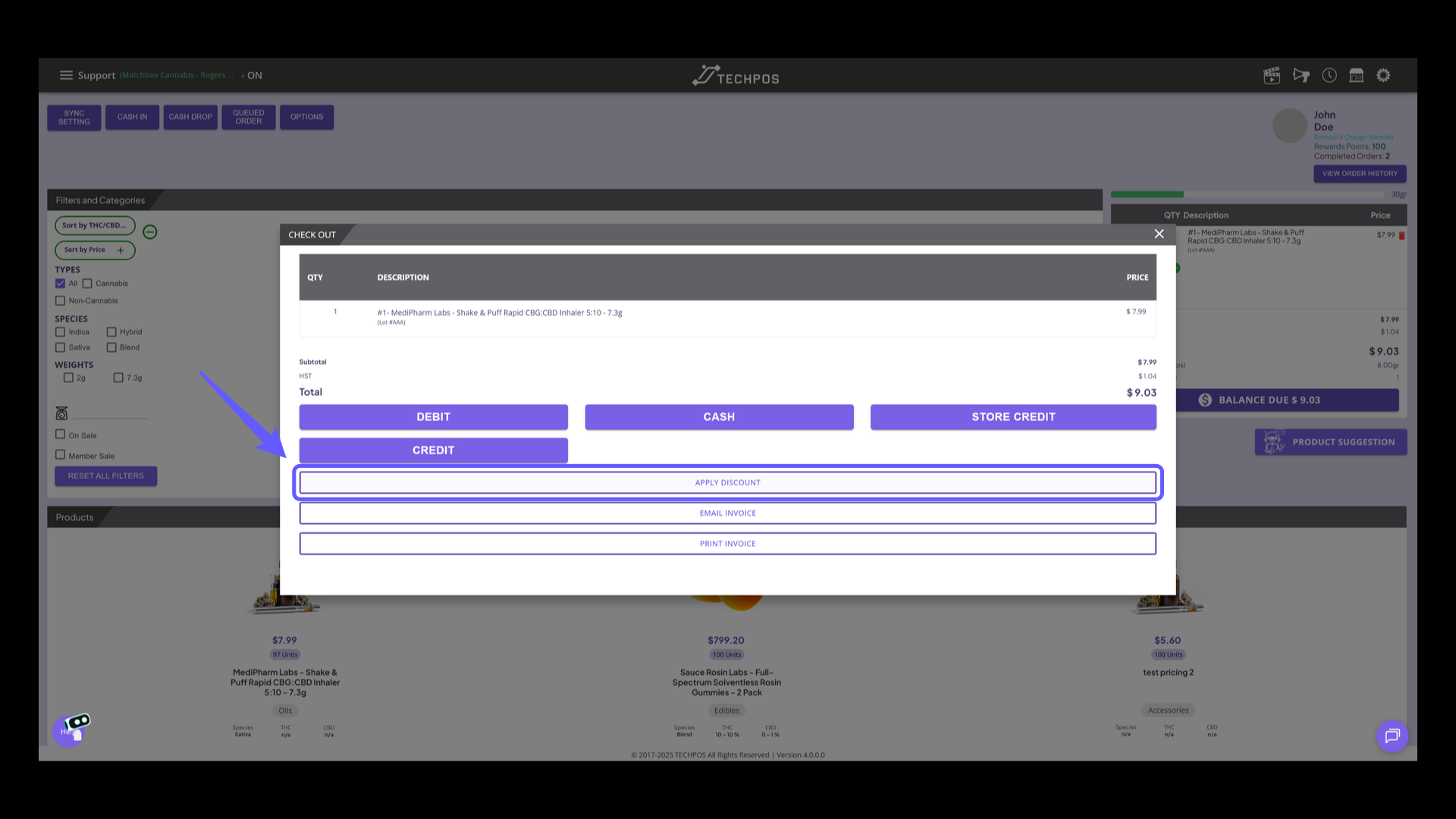Check the Cannabis type checkbox
Screen dimensions: 1456x819
(x=87, y=284)
